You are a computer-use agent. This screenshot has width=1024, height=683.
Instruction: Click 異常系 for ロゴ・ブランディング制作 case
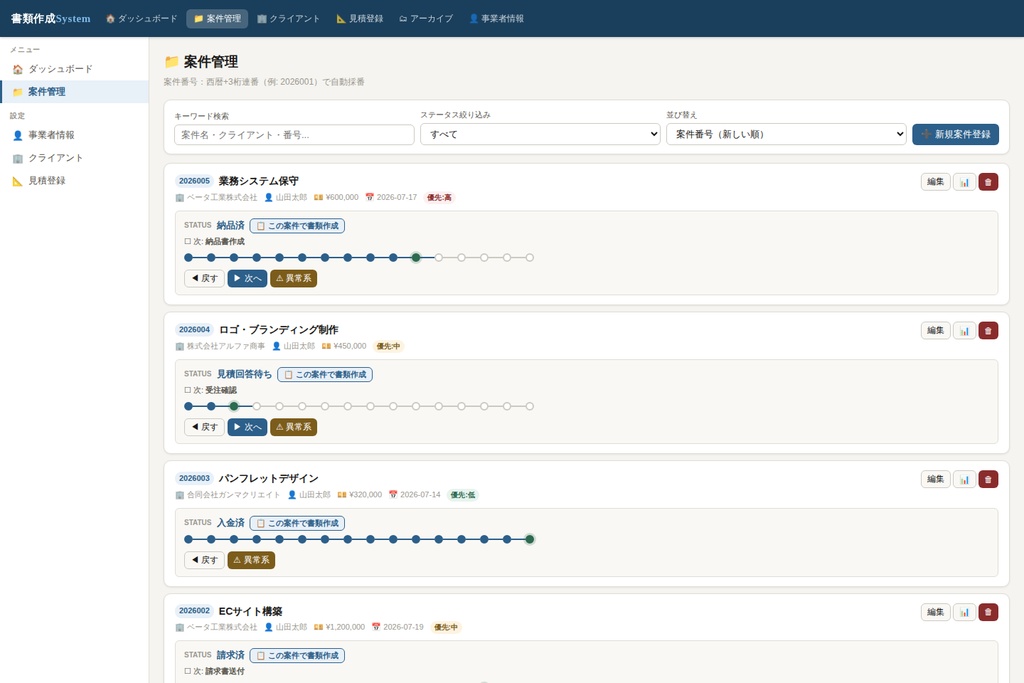(x=293, y=427)
